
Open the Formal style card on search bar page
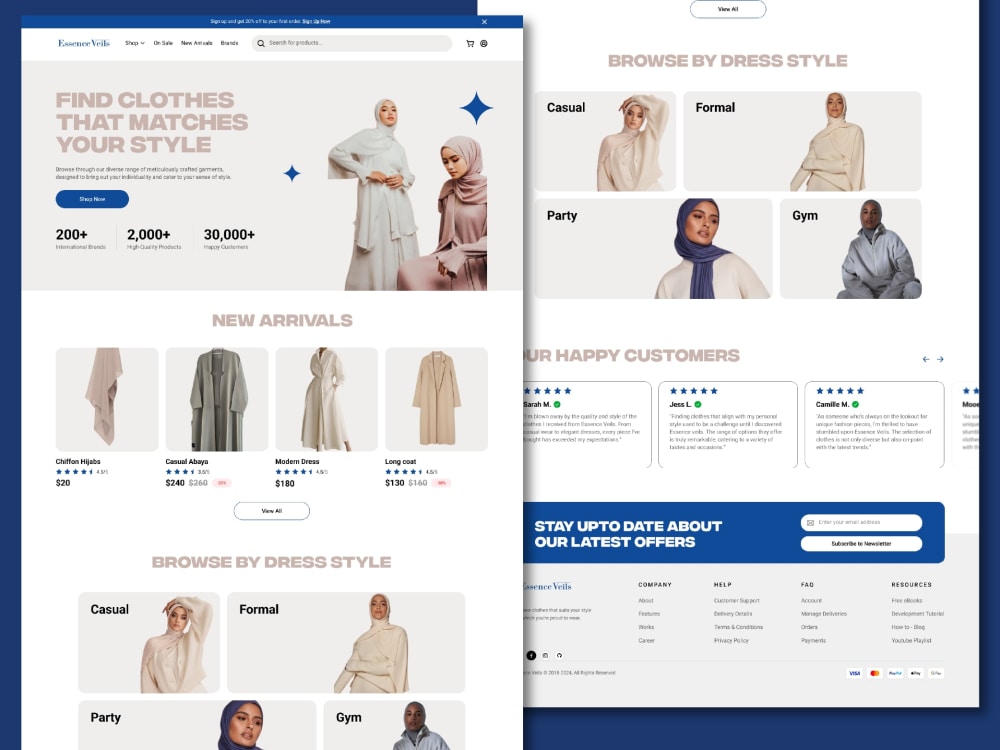coord(346,643)
